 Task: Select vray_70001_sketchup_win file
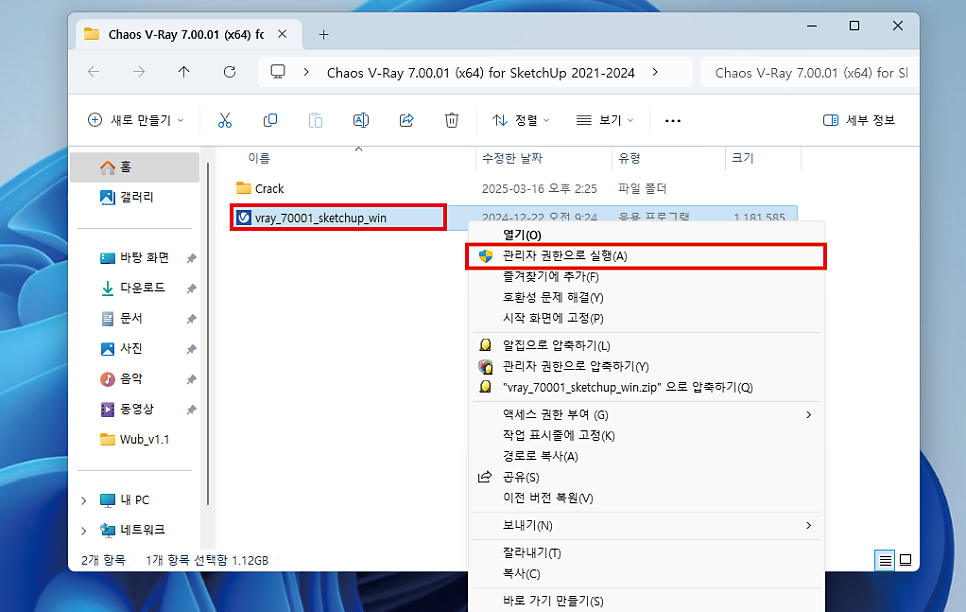click(x=338, y=218)
